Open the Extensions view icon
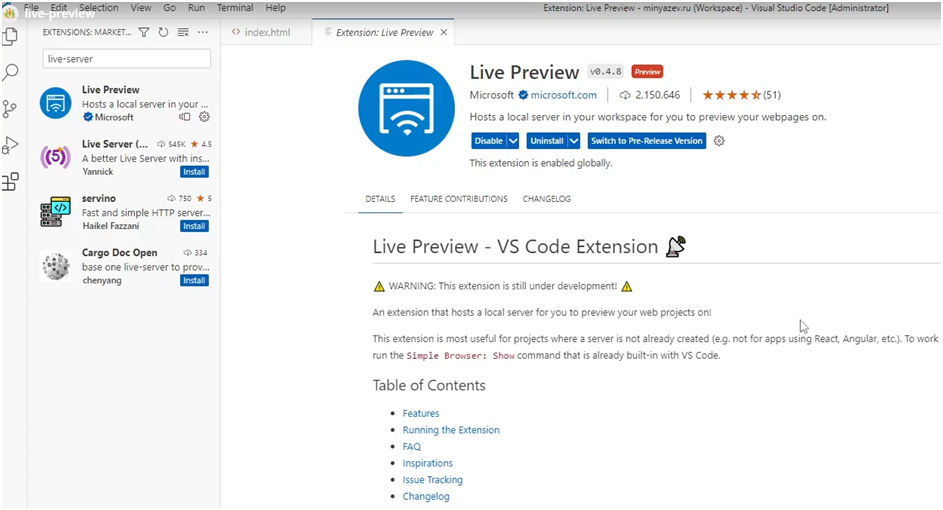The width and height of the screenshot is (943, 510). point(10,181)
